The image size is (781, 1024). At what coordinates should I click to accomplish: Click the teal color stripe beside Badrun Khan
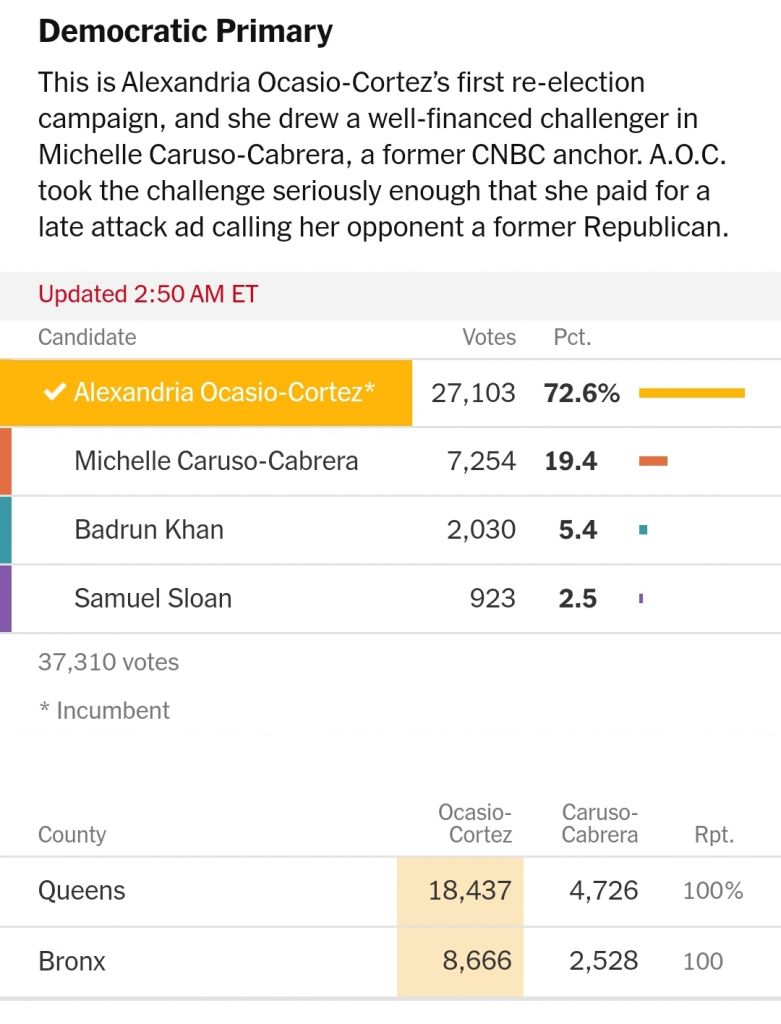tap(6, 530)
